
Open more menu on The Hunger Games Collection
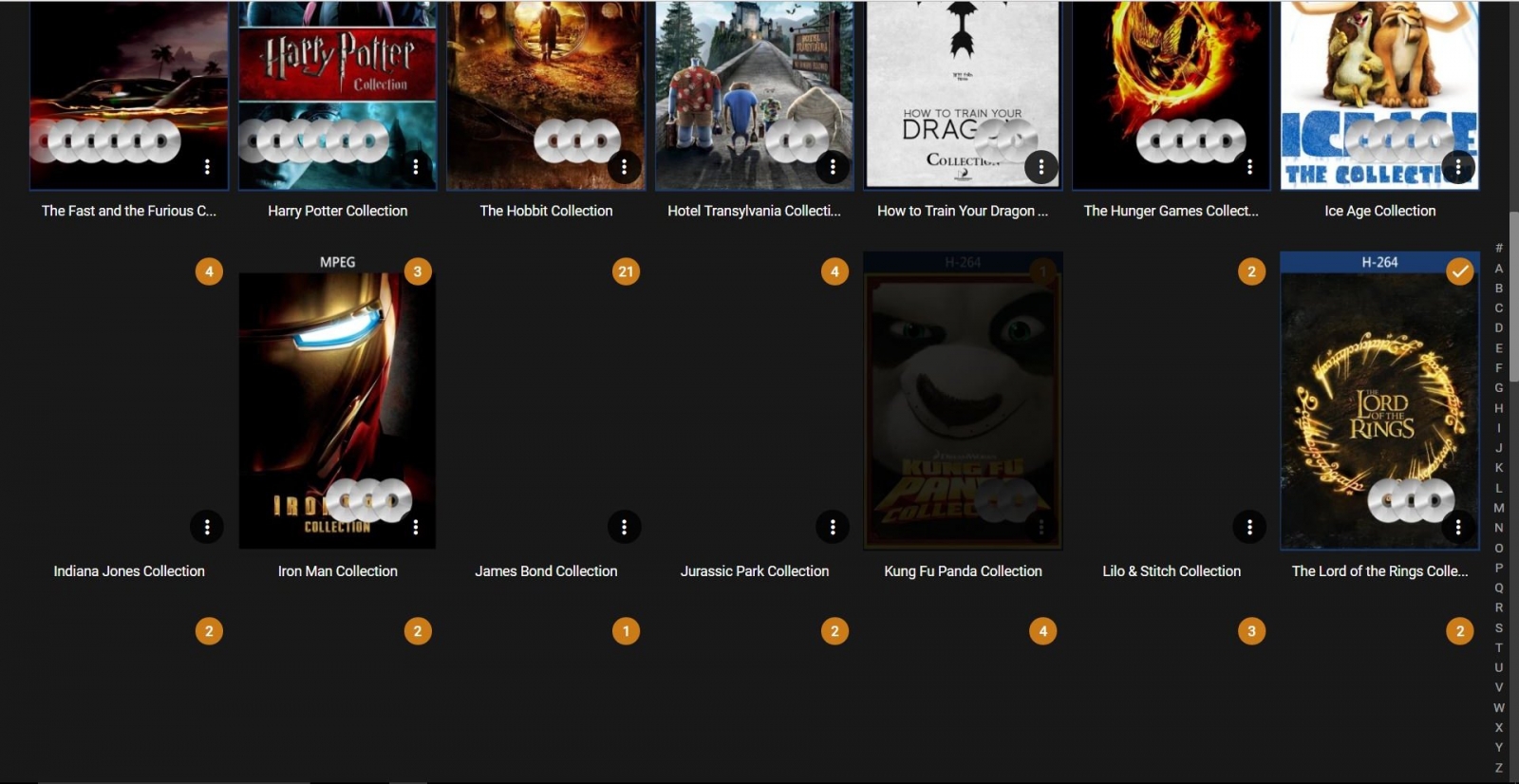pyautogui.click(x=1249, y=167)
